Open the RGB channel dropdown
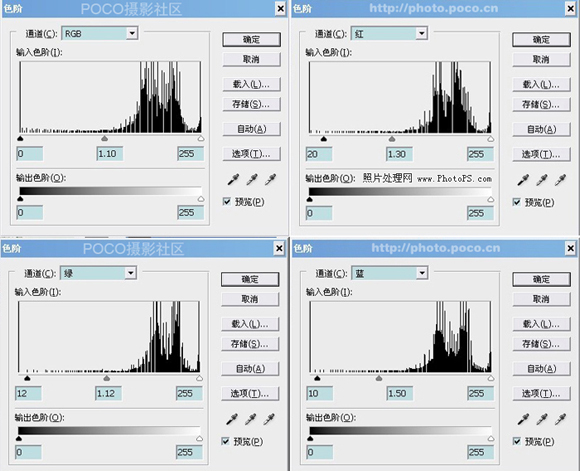580x471 pixels. coord(132,33)
